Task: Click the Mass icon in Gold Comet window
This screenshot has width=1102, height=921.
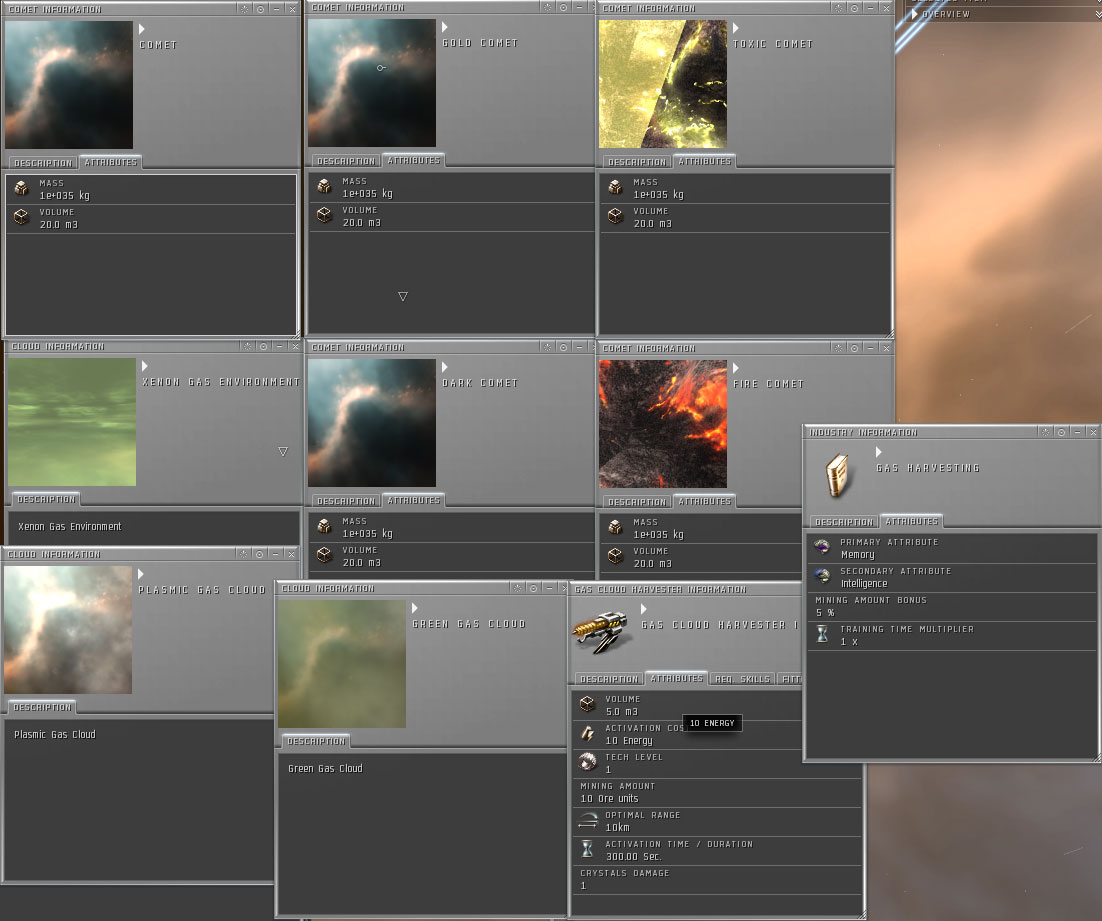Action: (x=324, y=186)
